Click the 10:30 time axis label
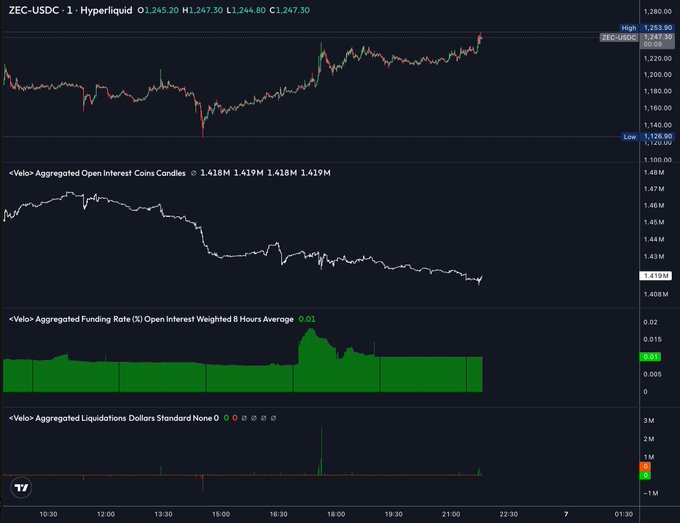680x523 pixels. pyautogui.click(x=48, y=514)
